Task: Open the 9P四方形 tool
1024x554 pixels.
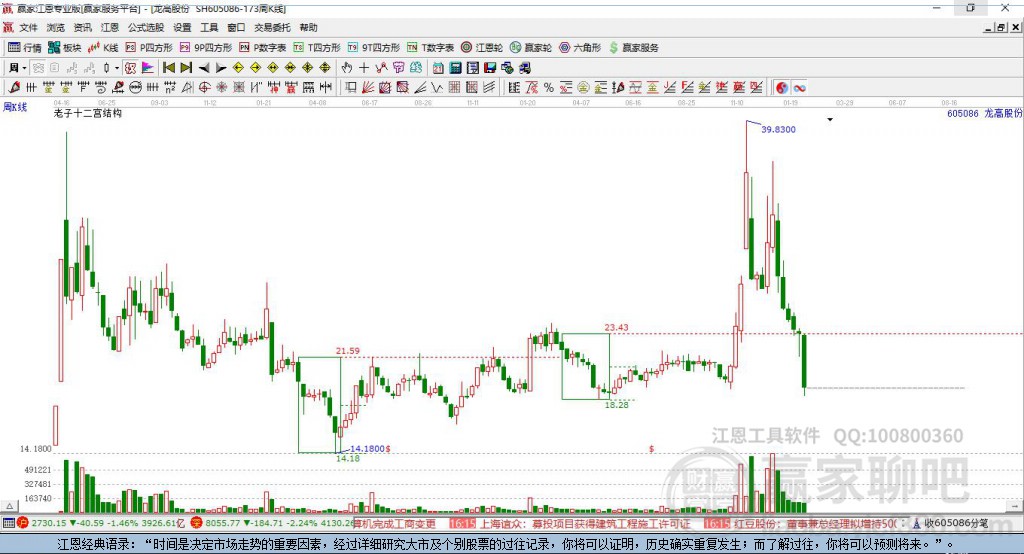Action: [206, 48]
